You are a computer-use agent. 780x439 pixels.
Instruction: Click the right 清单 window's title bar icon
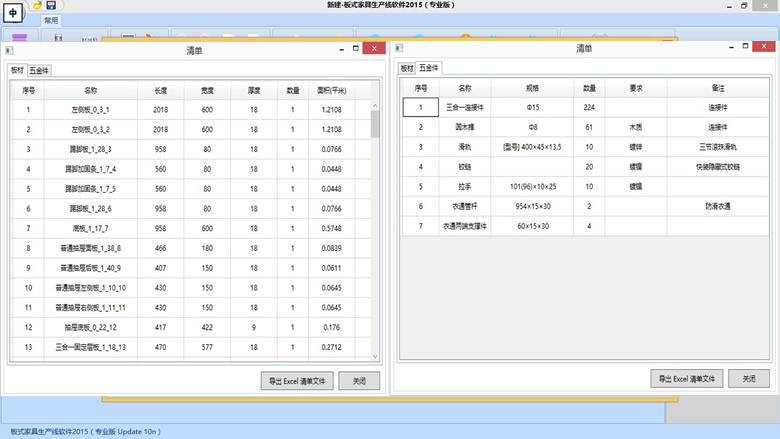(400, 48)
